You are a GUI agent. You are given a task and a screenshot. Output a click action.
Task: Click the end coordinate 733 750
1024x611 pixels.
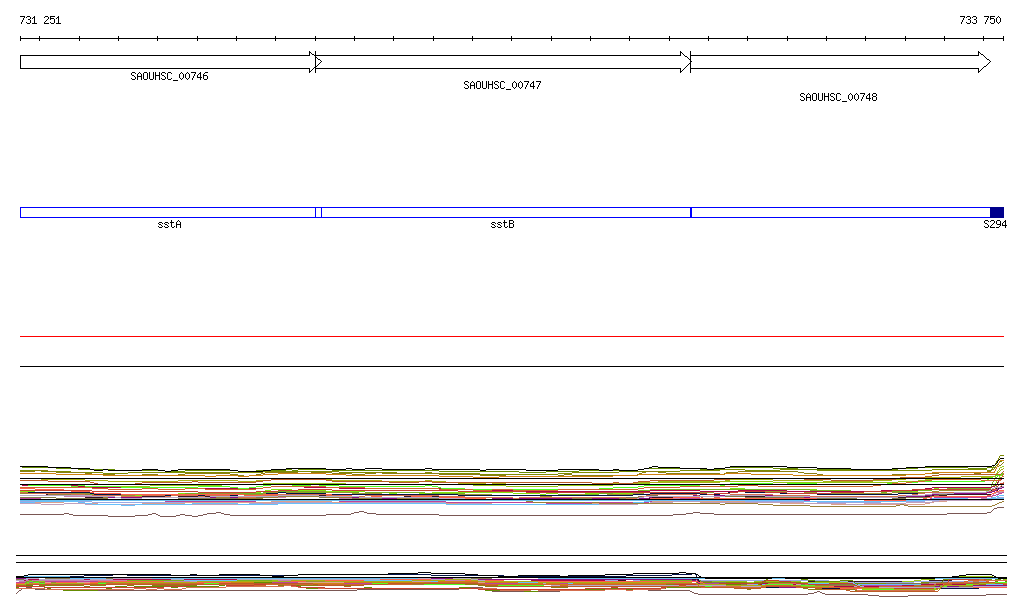click(980, 20)
